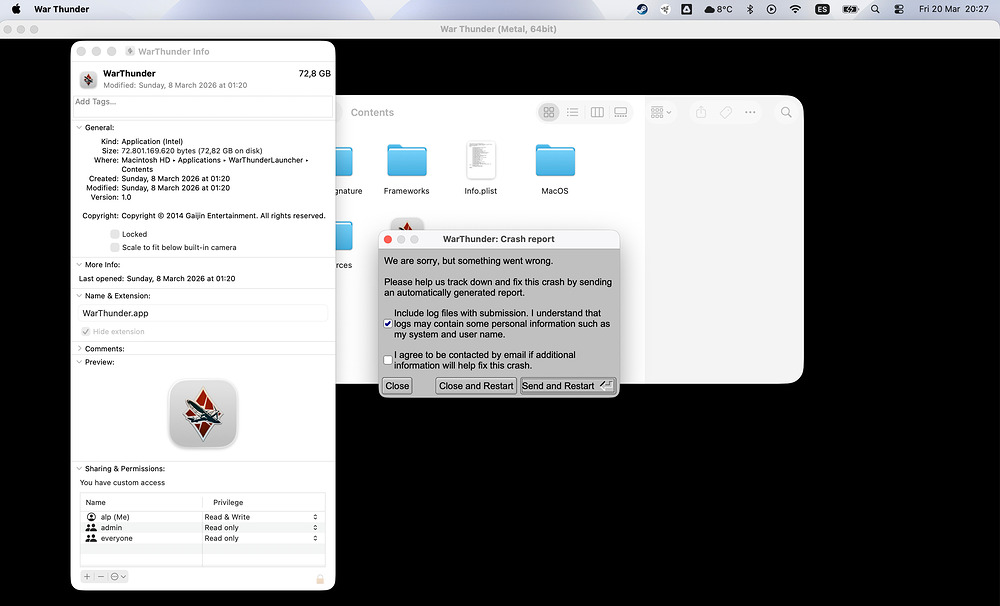Open the Info.plist file
Screen dimensions: 1000x606
[481, 161]
